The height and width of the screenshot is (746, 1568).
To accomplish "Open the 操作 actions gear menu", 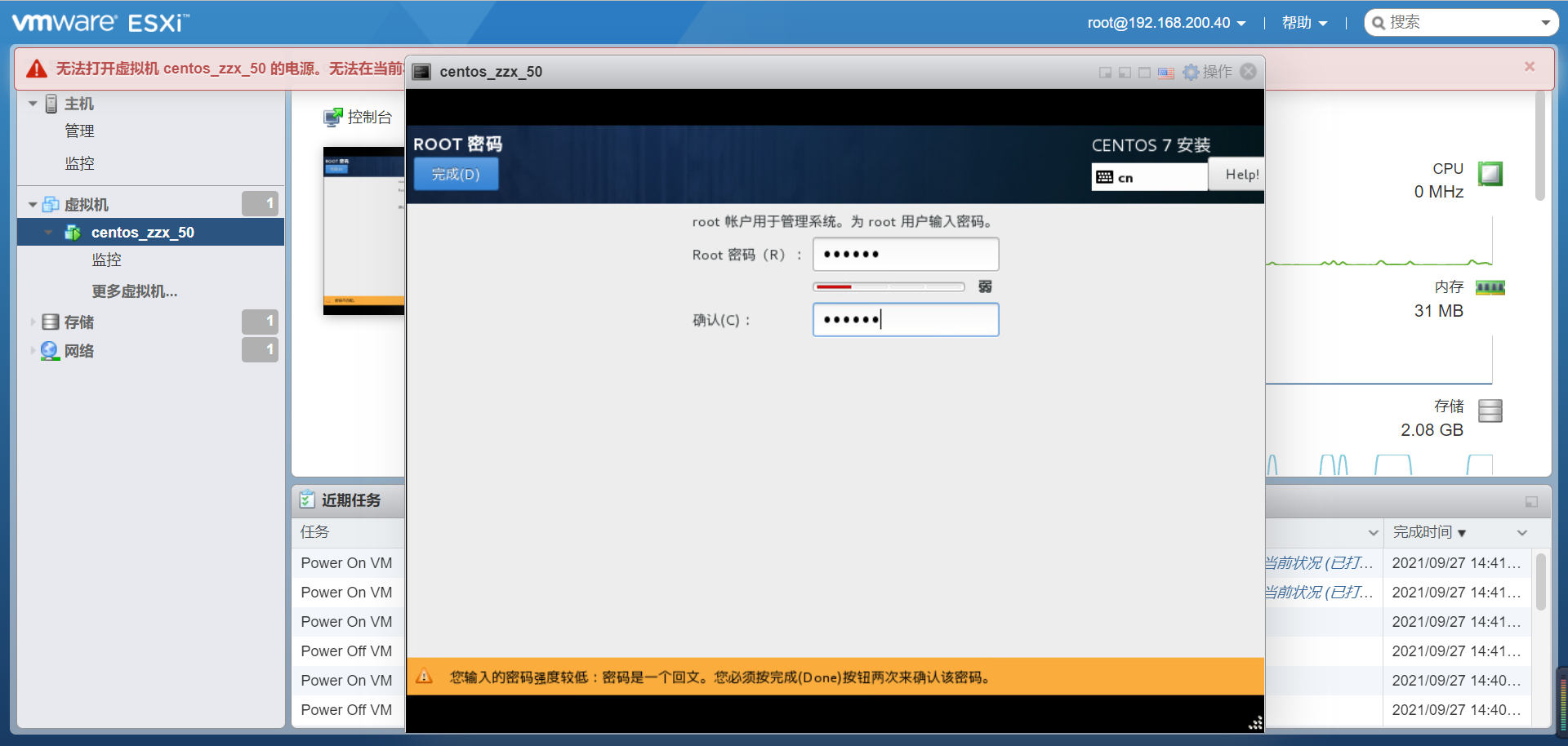I will click(1207, 72).
